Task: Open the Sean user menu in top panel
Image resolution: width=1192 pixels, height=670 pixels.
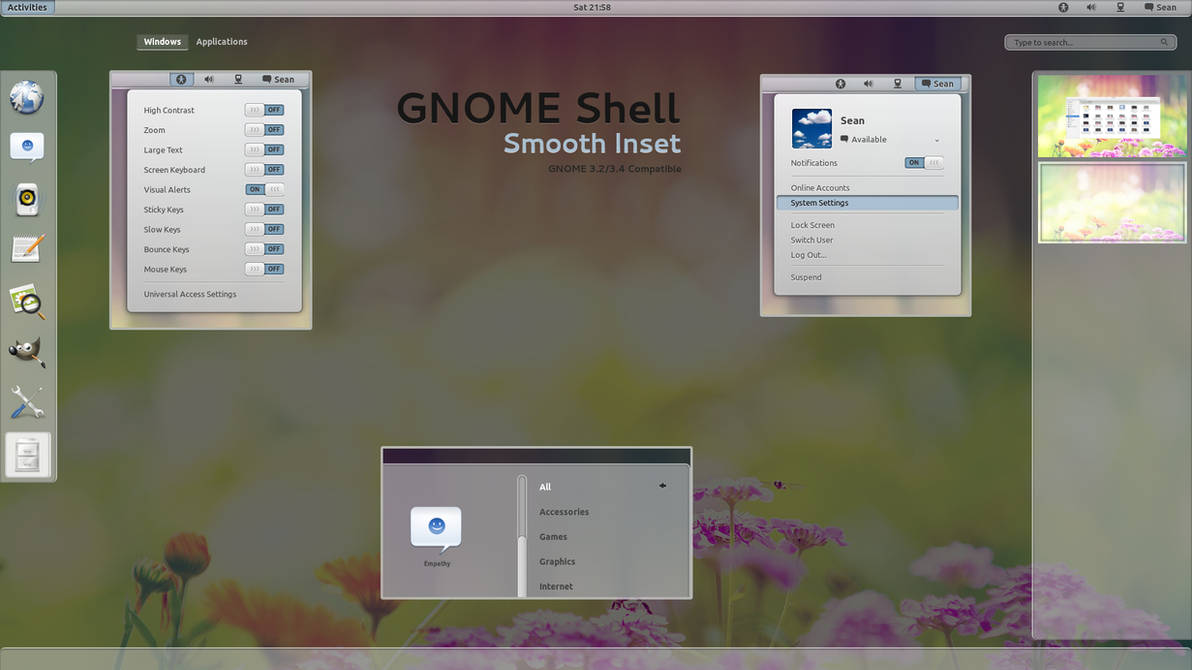Action: 1160,8
